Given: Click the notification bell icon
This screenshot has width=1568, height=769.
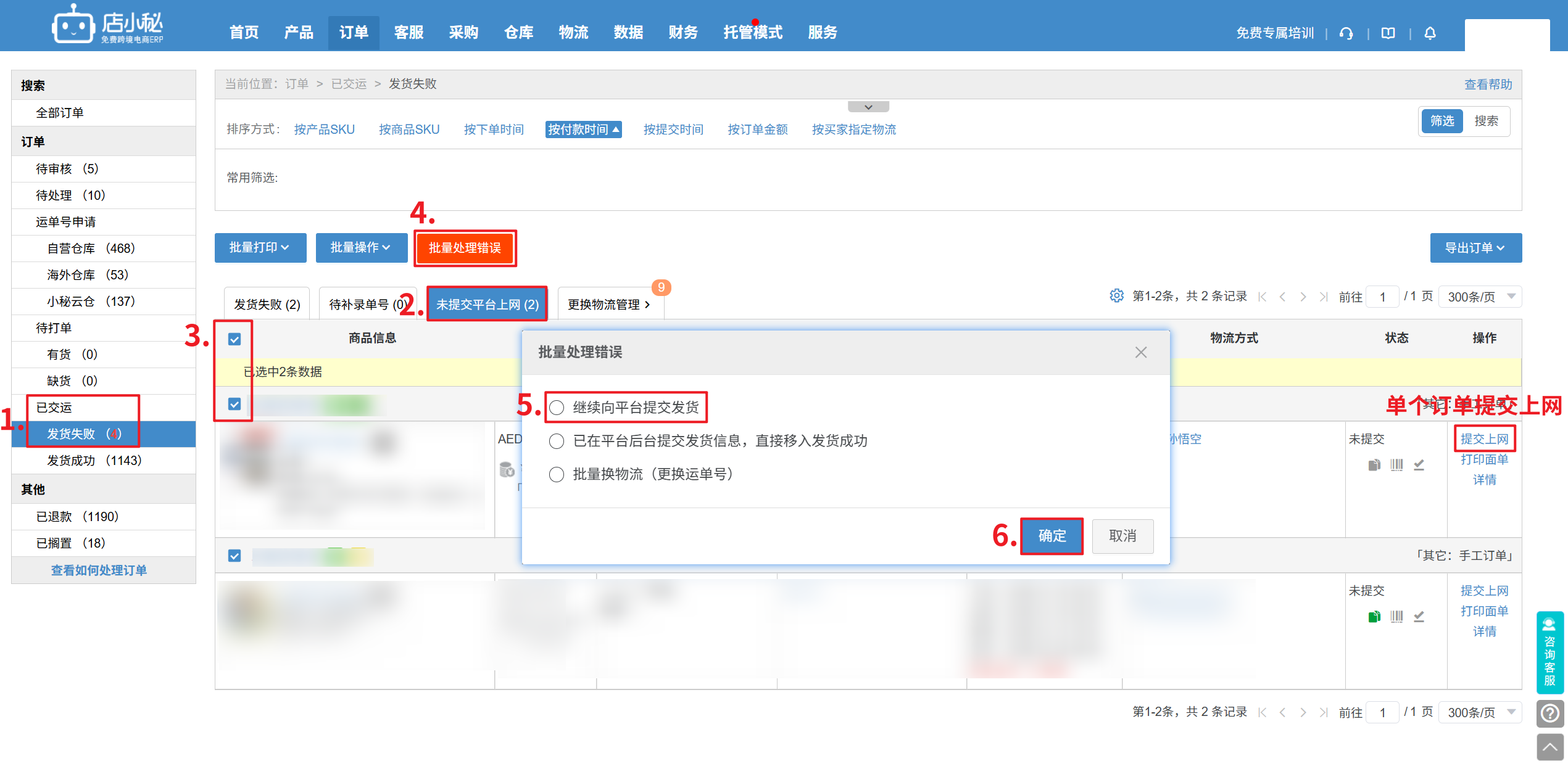Looking at the screenshot, I should pyautogui.click(x=1430, y=33).
